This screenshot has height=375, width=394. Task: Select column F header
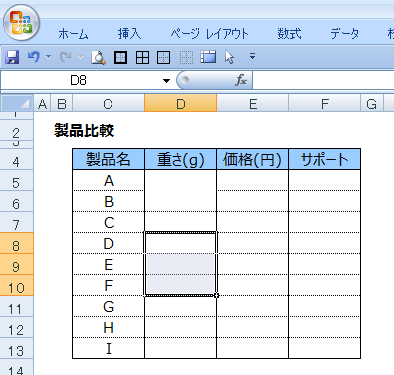325,104
